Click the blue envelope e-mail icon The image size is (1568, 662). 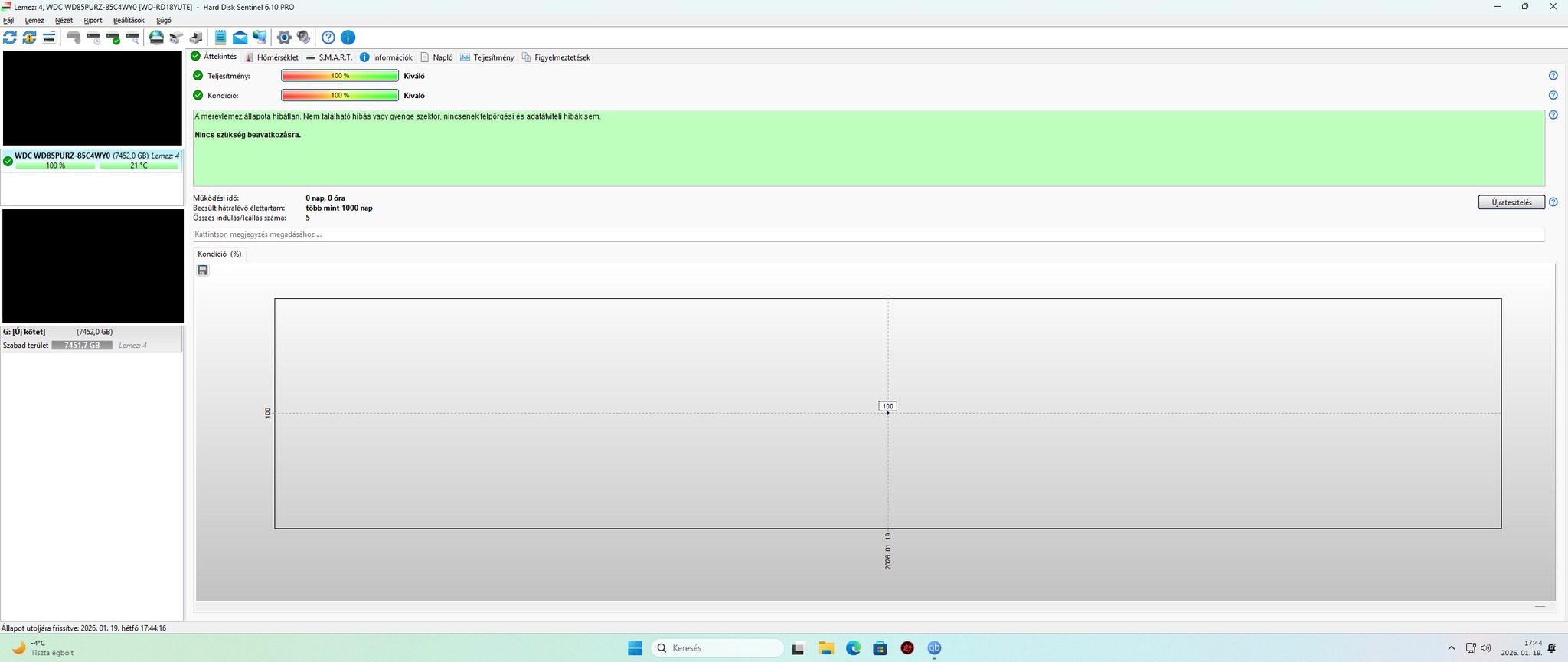[240, 38]
